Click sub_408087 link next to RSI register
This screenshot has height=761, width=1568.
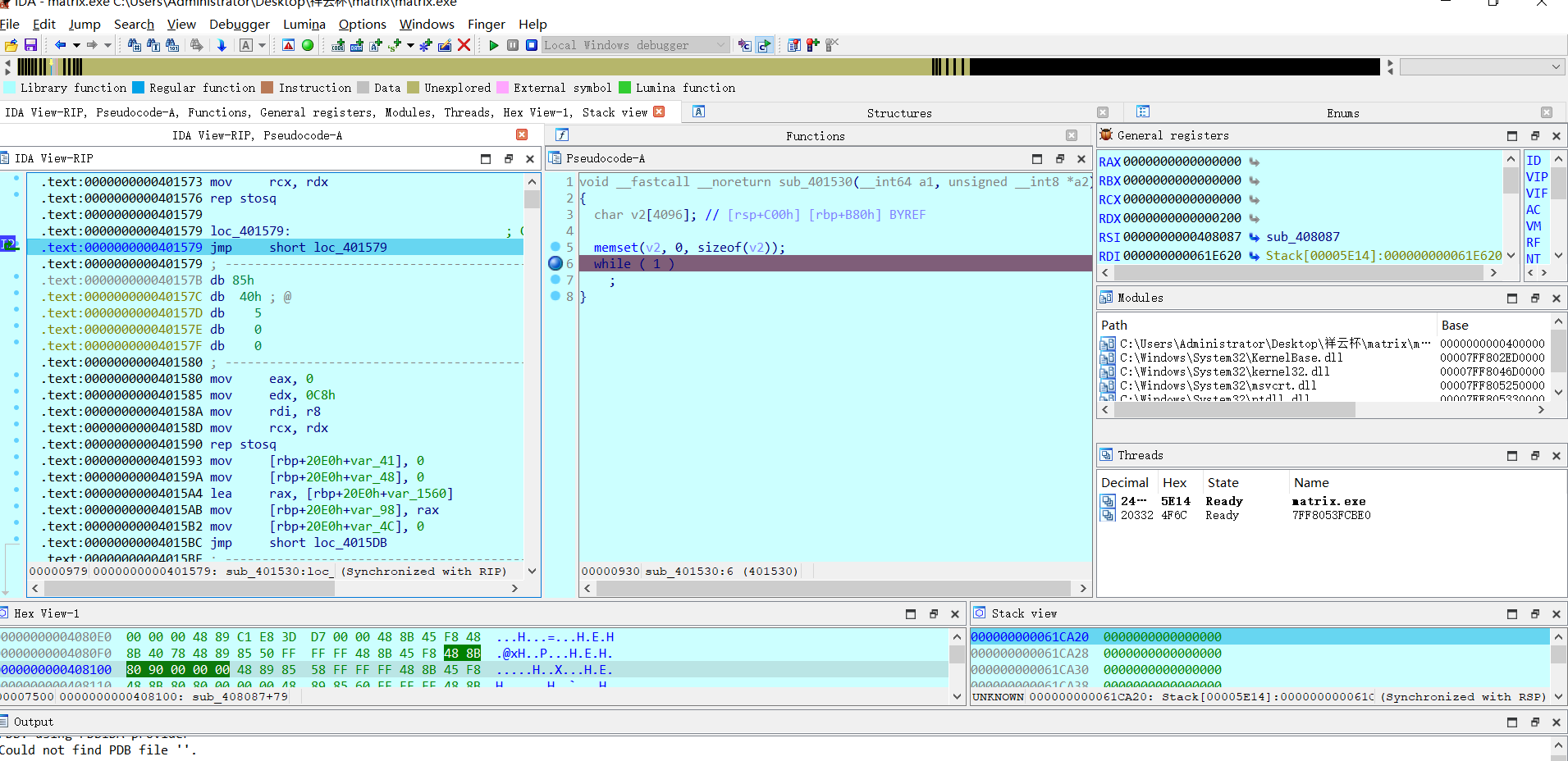point(1302,237)
